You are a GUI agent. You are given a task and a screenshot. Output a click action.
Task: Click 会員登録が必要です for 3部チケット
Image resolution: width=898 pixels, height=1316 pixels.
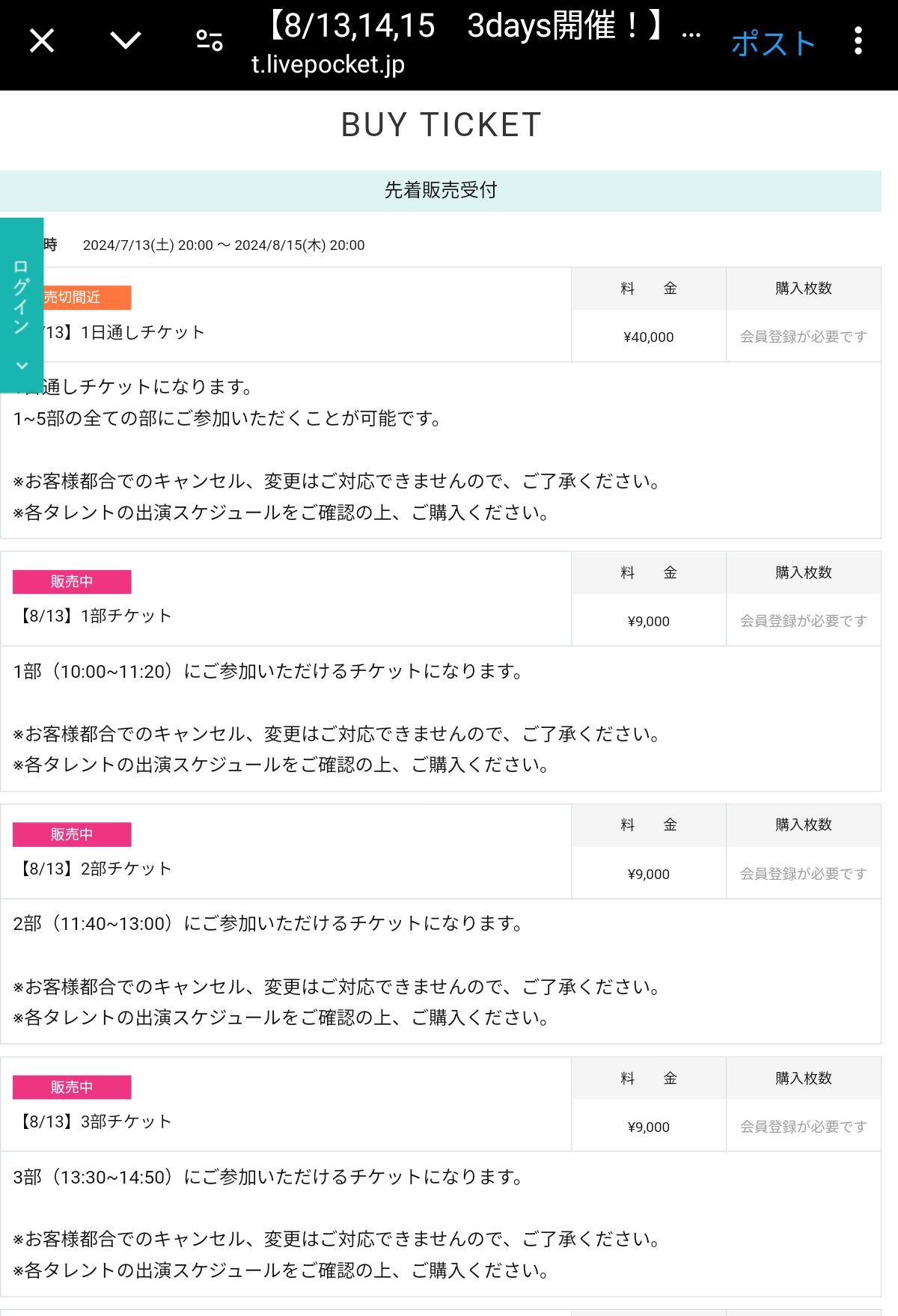click(x=804, y=1127)
